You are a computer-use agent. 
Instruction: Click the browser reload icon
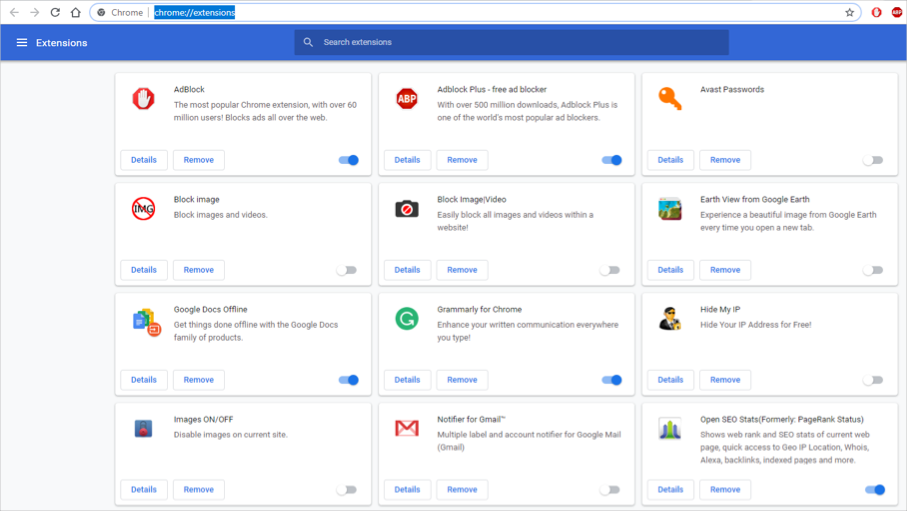click(x=55, y=13)
